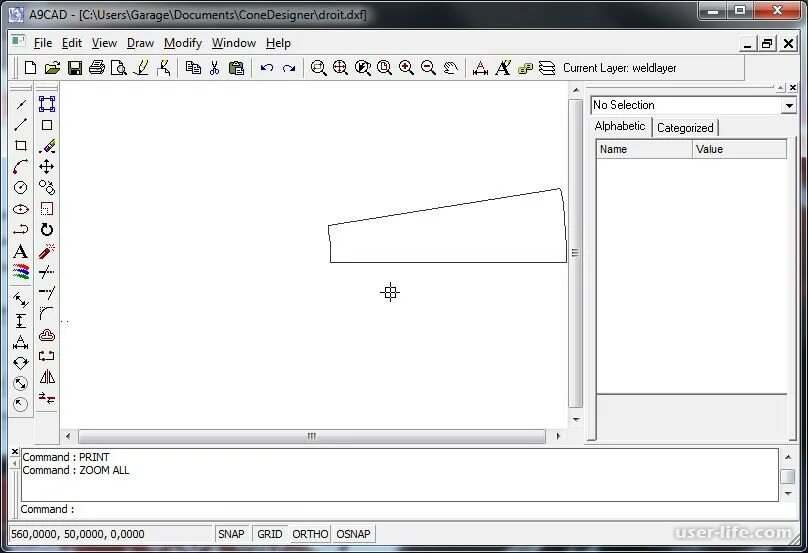The image size is (808, 553).
Task: Click the Zoom All icon
Action: pos(340,68)
